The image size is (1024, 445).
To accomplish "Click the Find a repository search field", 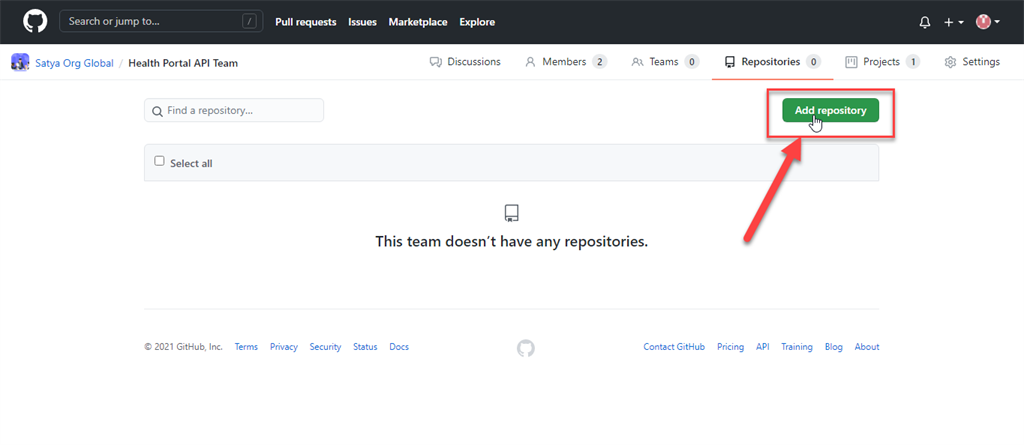I will pos(234,110).
